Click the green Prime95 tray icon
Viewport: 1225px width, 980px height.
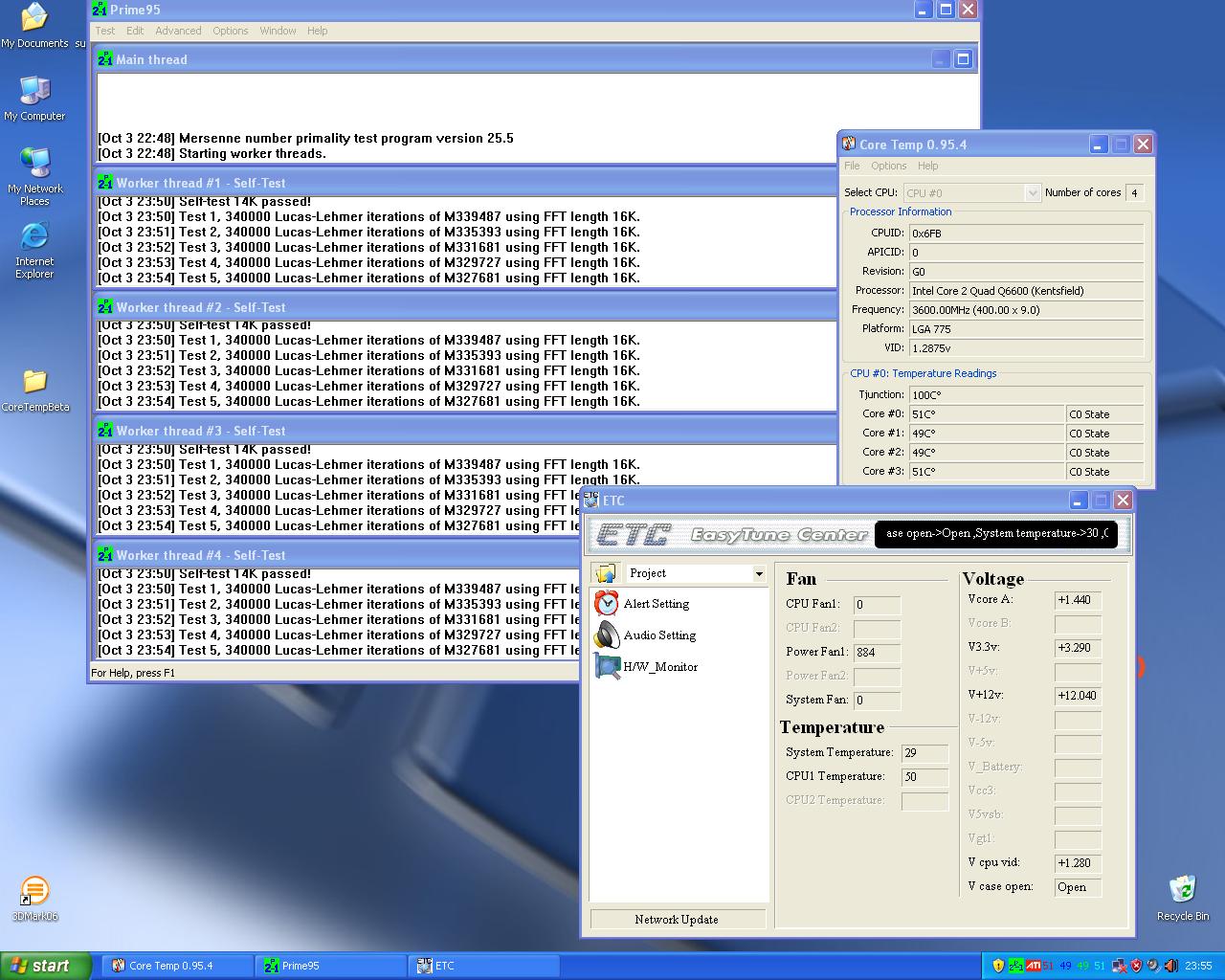(1015, 966)
